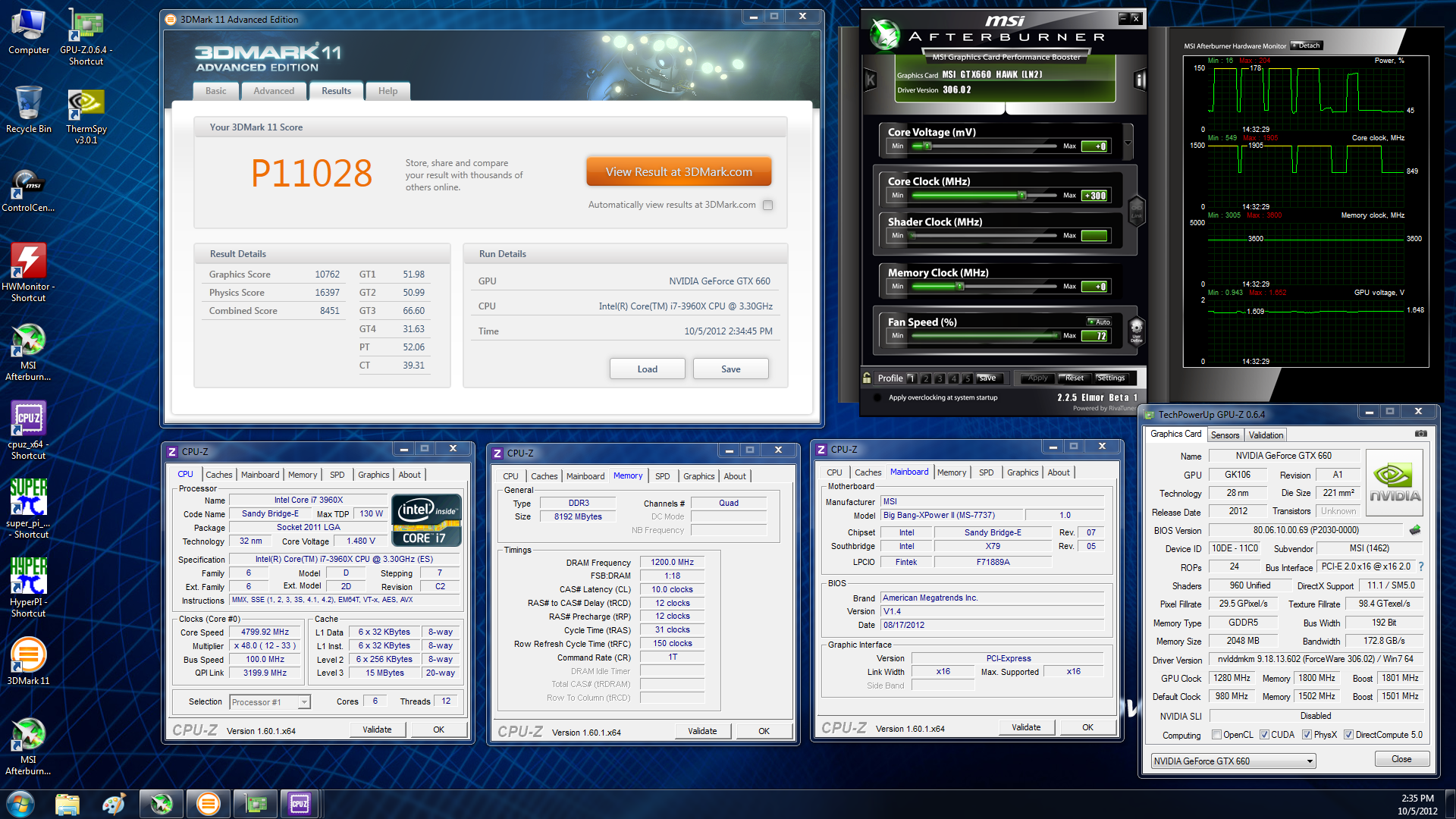Open the super_pi shortcut icon

point(28,509)
